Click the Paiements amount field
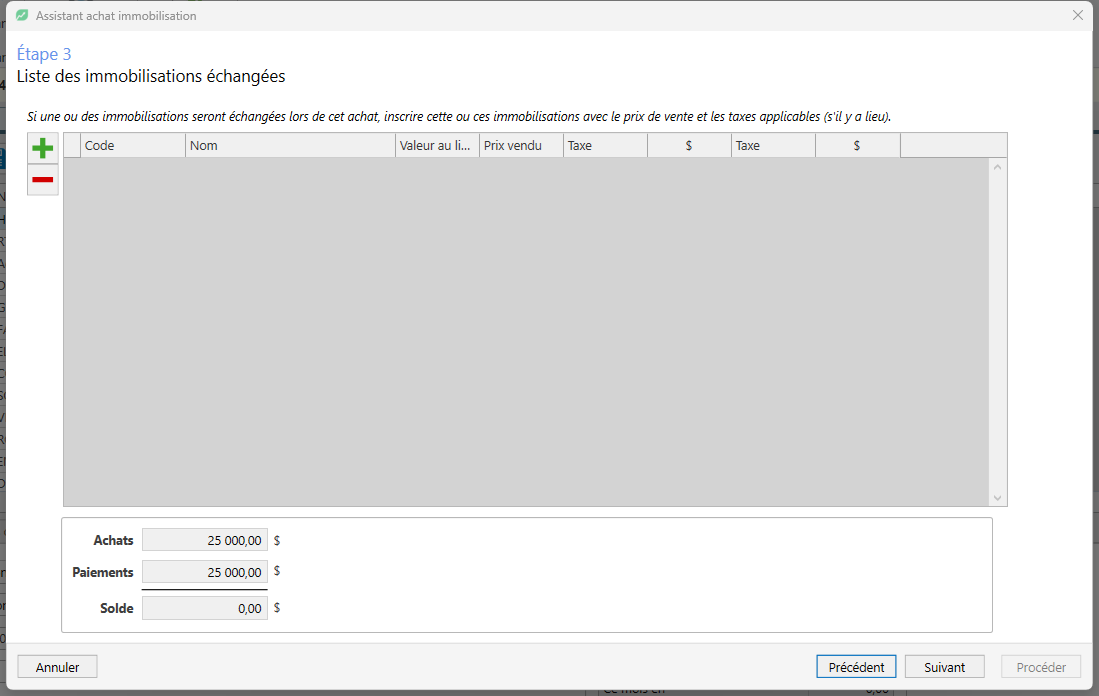1099x696 pixels. point(205,572)
